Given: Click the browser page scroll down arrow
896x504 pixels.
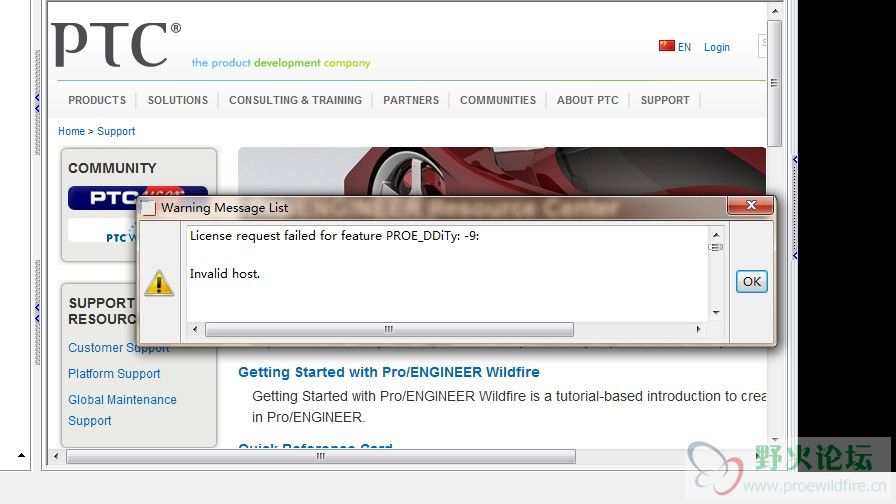Looking at the screenshot, I should [x=774, y=440].
